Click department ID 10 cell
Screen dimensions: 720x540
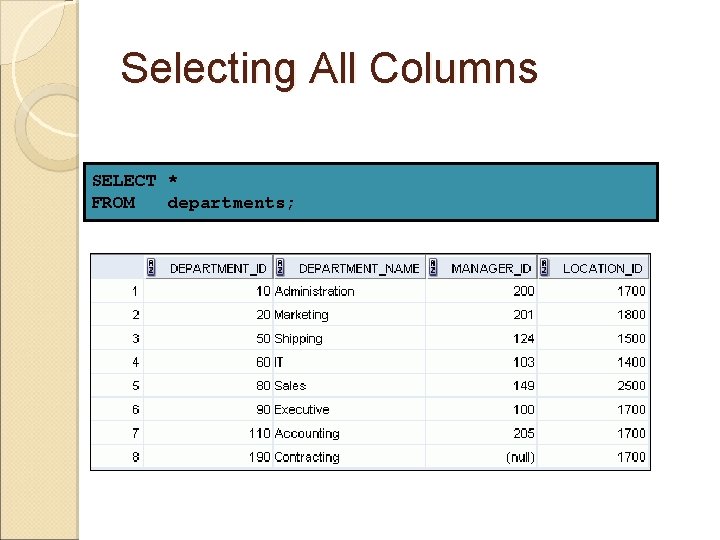pos(208,291)
